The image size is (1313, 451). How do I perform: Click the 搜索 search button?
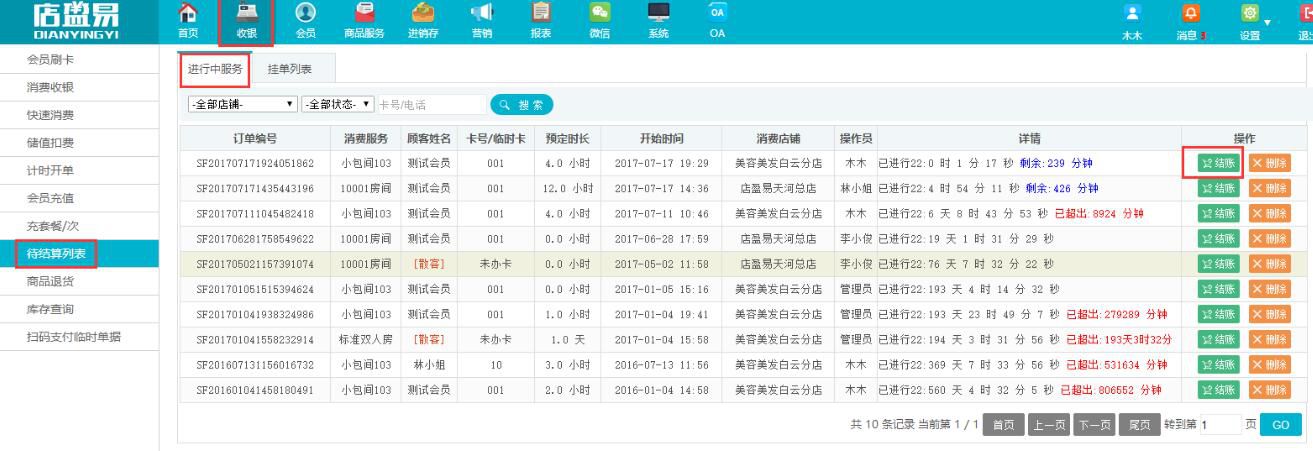[522, 104]
